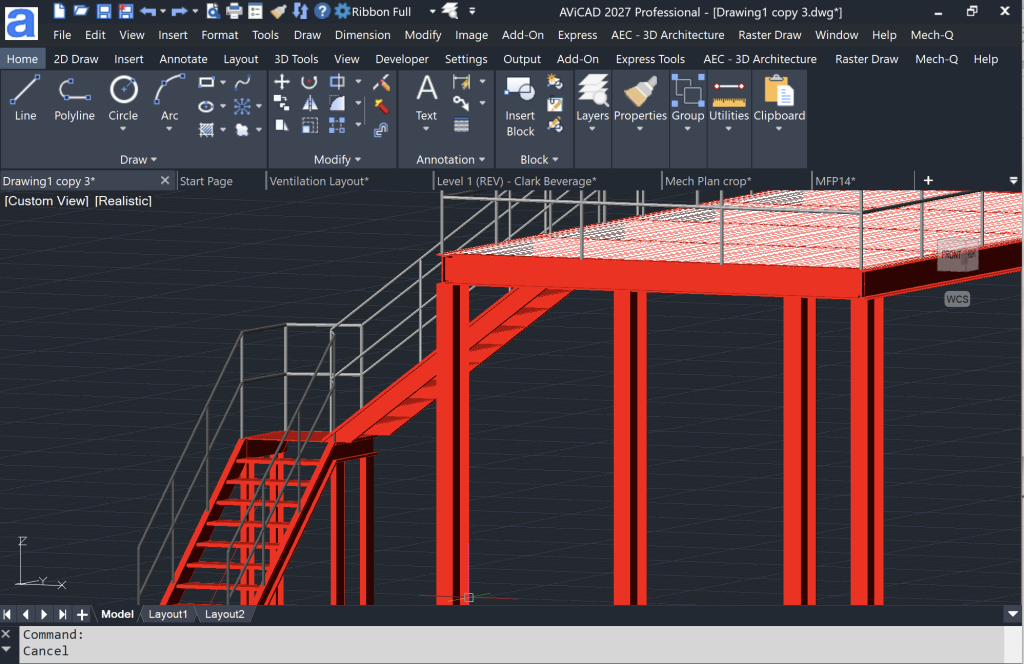Open the Format menu
Screen dimensions: 1024x664
pos(219,35)
